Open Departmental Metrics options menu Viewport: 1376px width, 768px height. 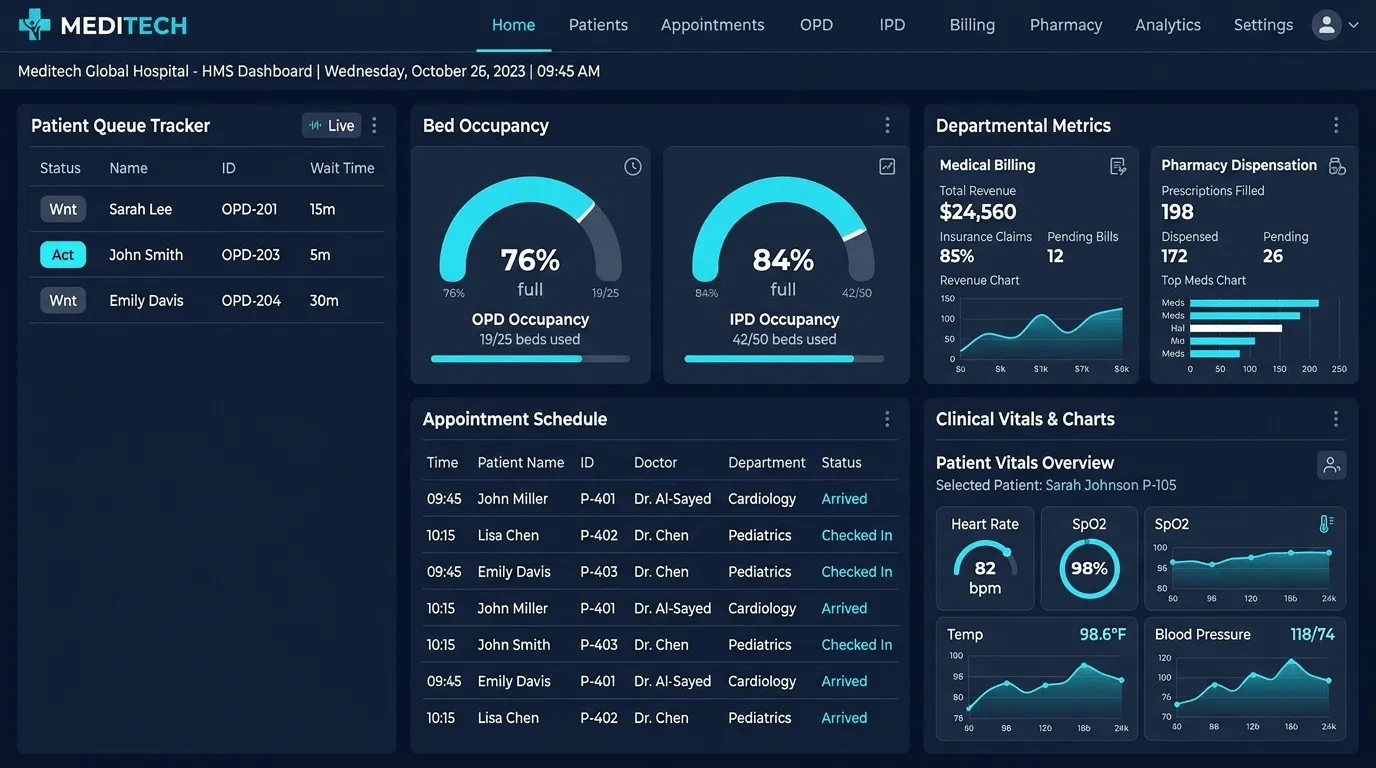1336,125
